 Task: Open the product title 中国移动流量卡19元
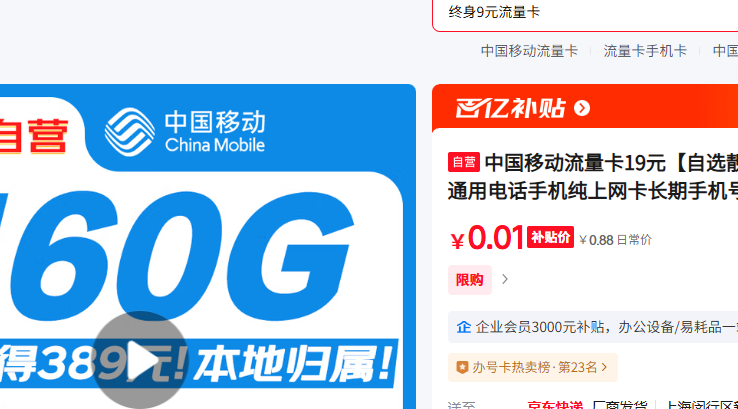click(593, 177)
